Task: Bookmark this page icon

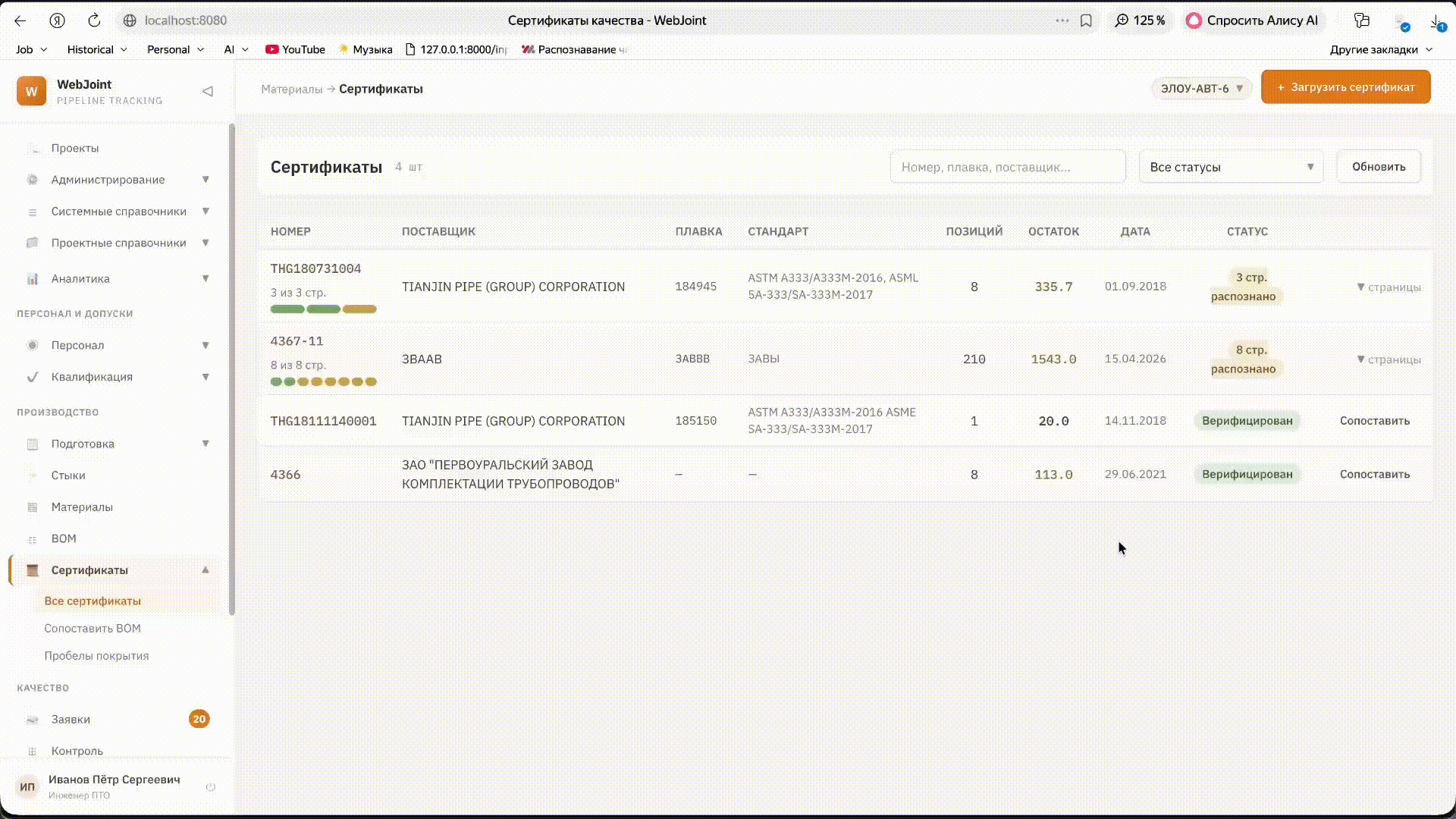Action: tap(1086, 20)
